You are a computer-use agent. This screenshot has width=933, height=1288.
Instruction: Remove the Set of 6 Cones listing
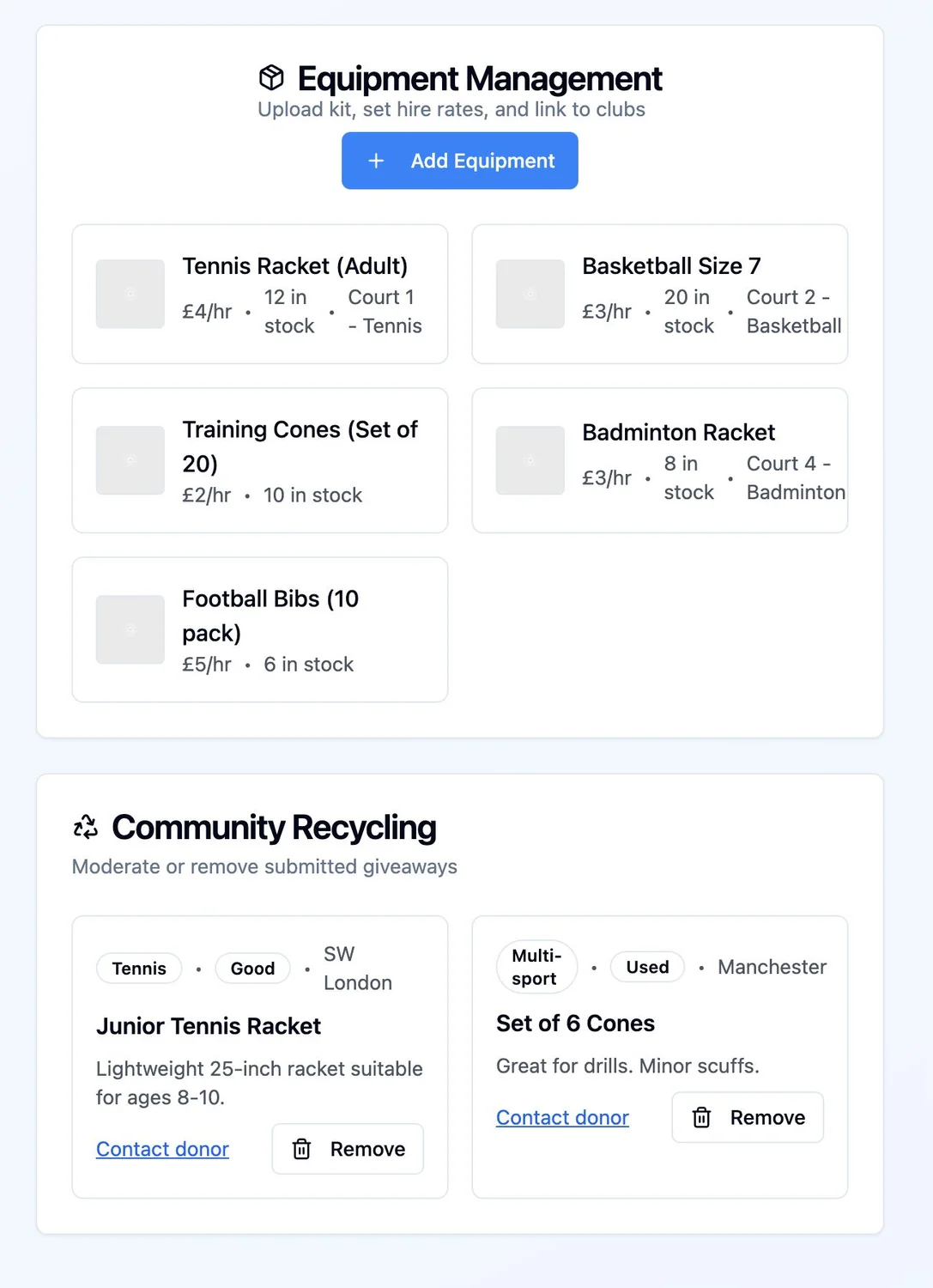pyautogui.click(x=748, y=1117)
